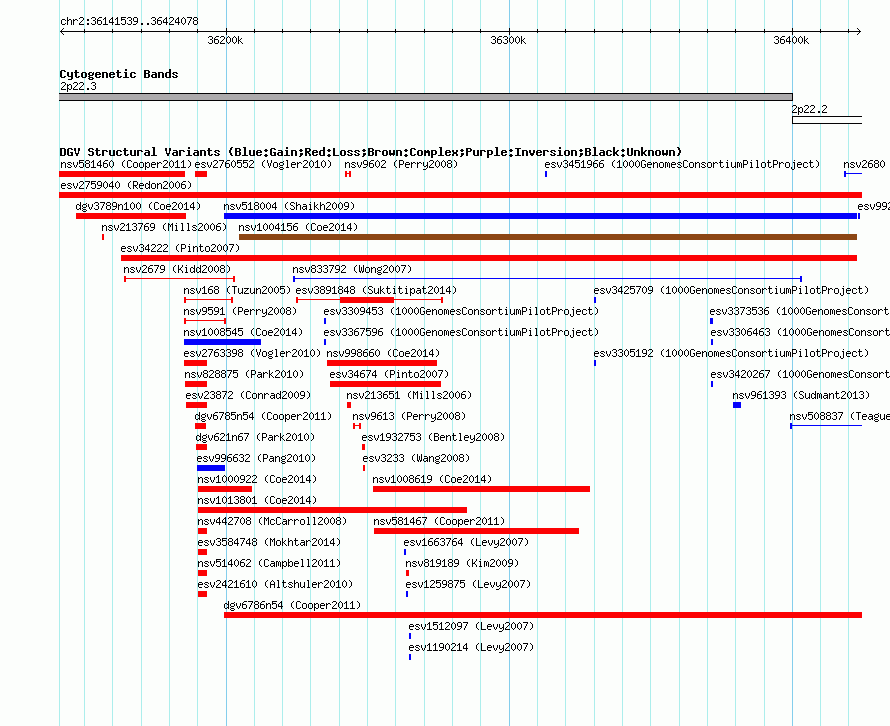The image size is (890, 726).
Task: Select the 2p22.3 cytogenetic band bar
Action: pos(426,97)
